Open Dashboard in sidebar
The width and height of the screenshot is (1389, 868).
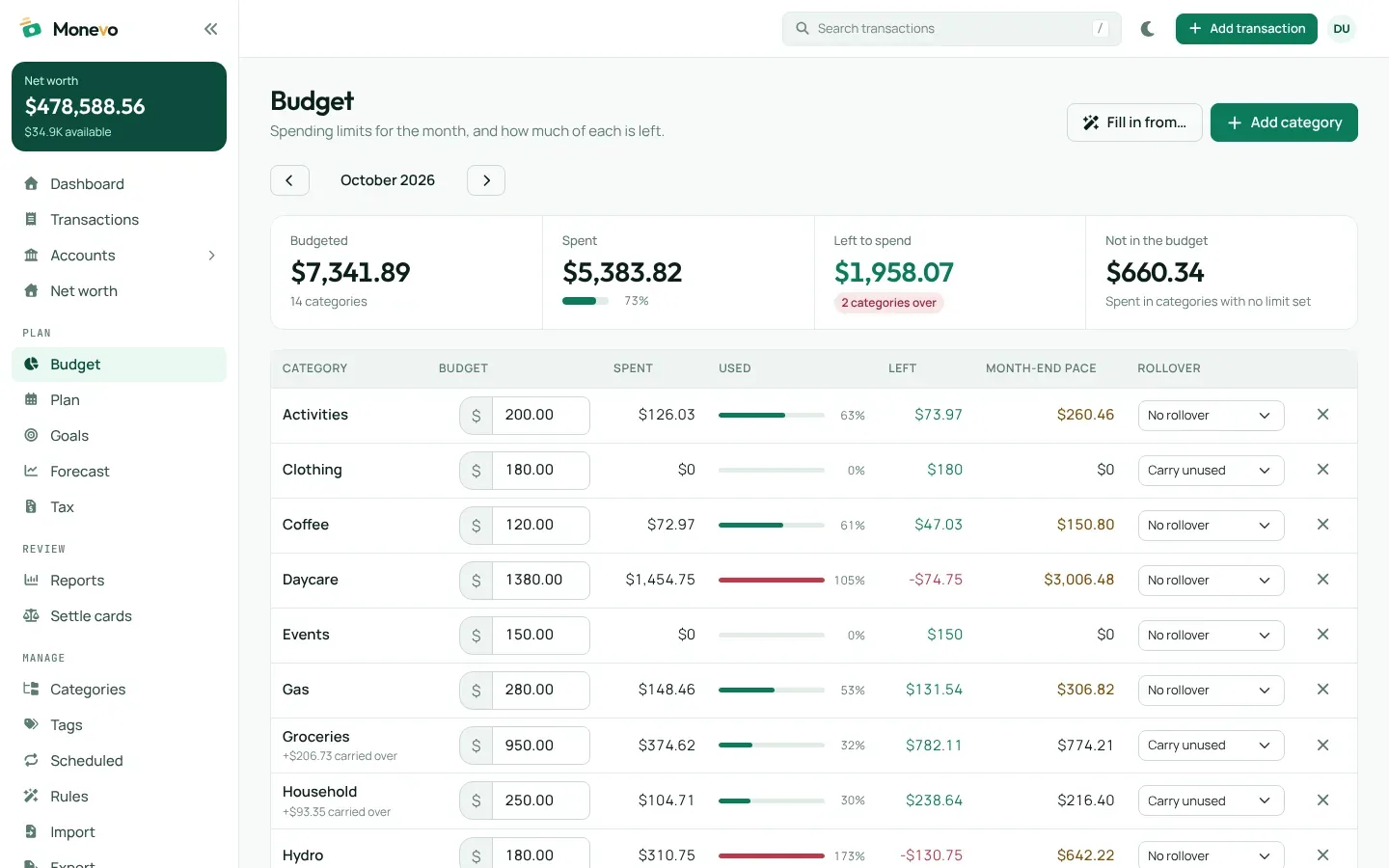[x=119, y=184]
